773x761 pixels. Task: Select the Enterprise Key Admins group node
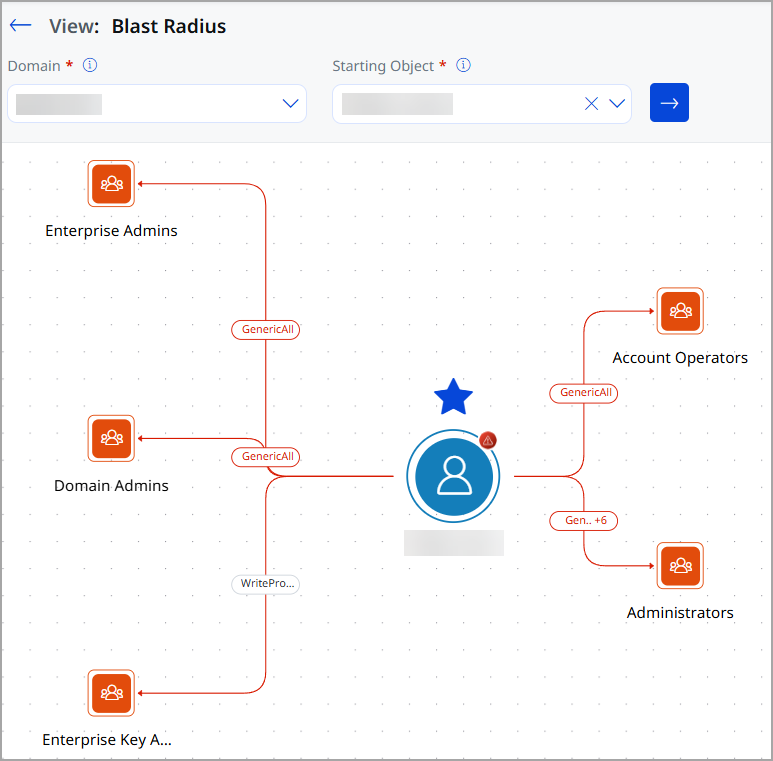[111, 692]
